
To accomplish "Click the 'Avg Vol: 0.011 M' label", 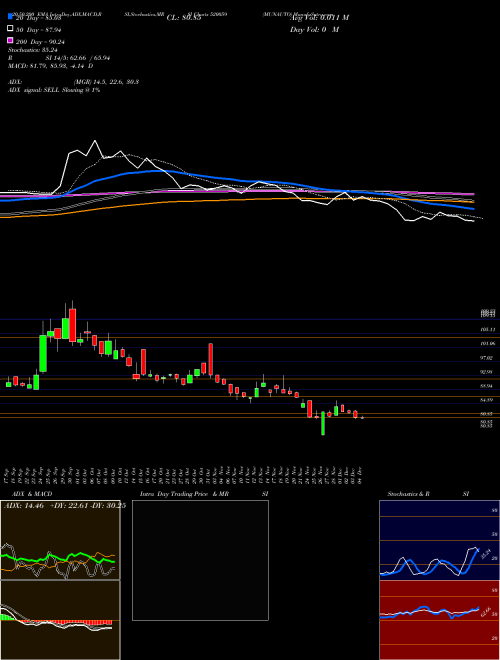I will click(319, 18).
